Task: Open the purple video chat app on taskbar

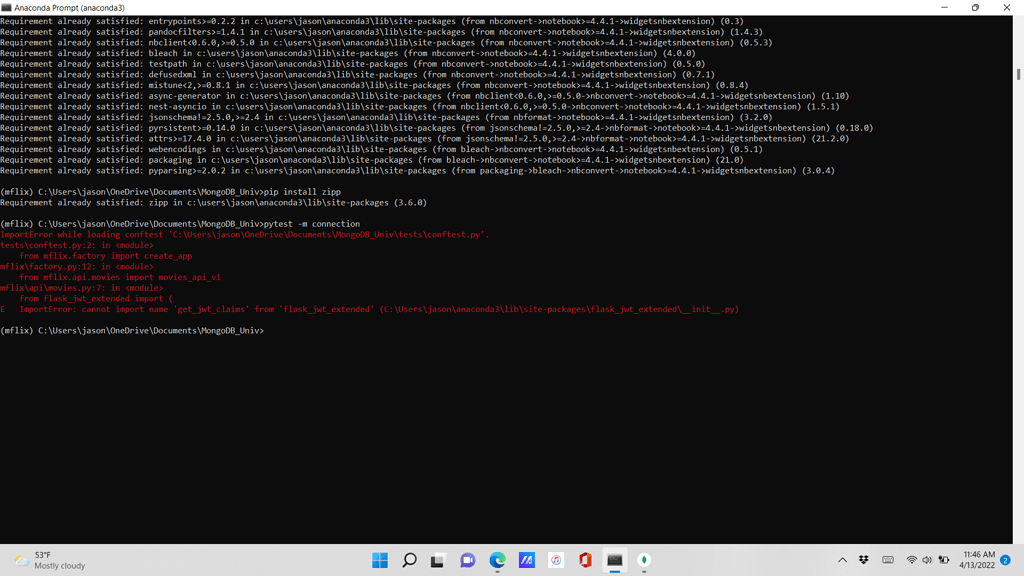Action: (x=466, y=560)
